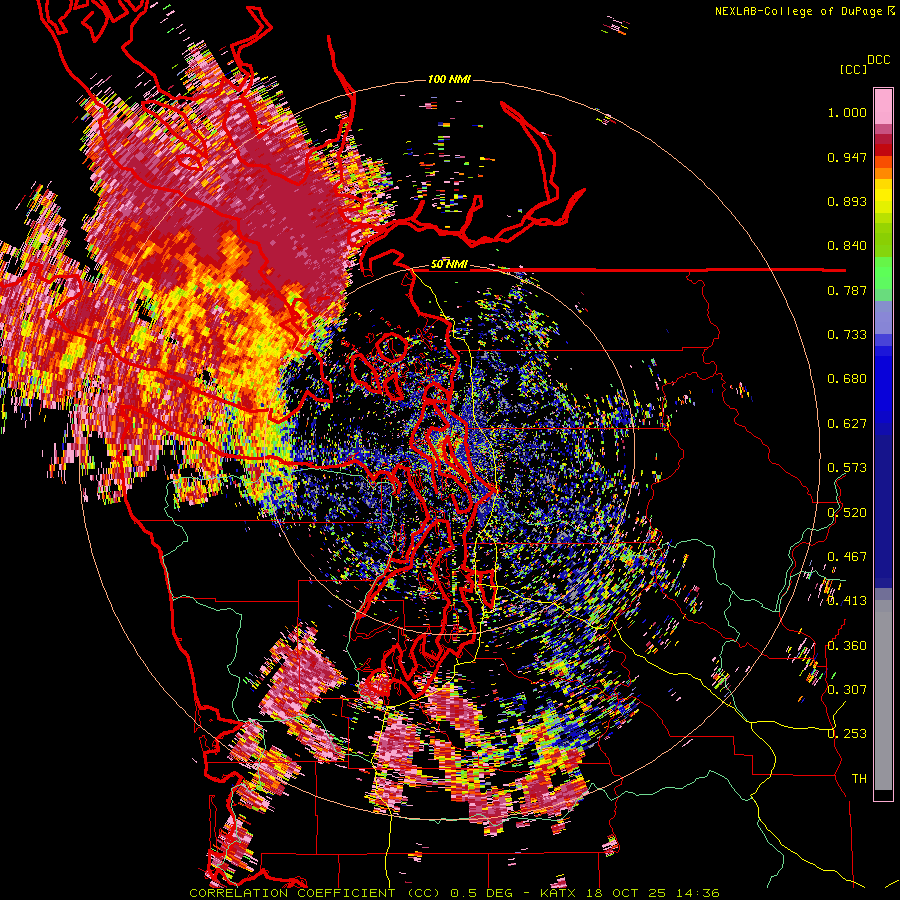Image resolution: width=900 pixels, height=900 pixels.
Task: Click the bright green segment of color bar
Action: click(x=883, y=273)
